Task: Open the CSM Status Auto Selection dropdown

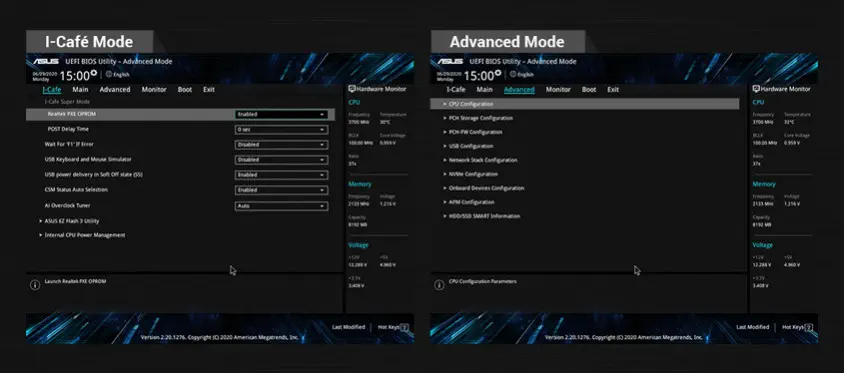Action: click(282, 190)
